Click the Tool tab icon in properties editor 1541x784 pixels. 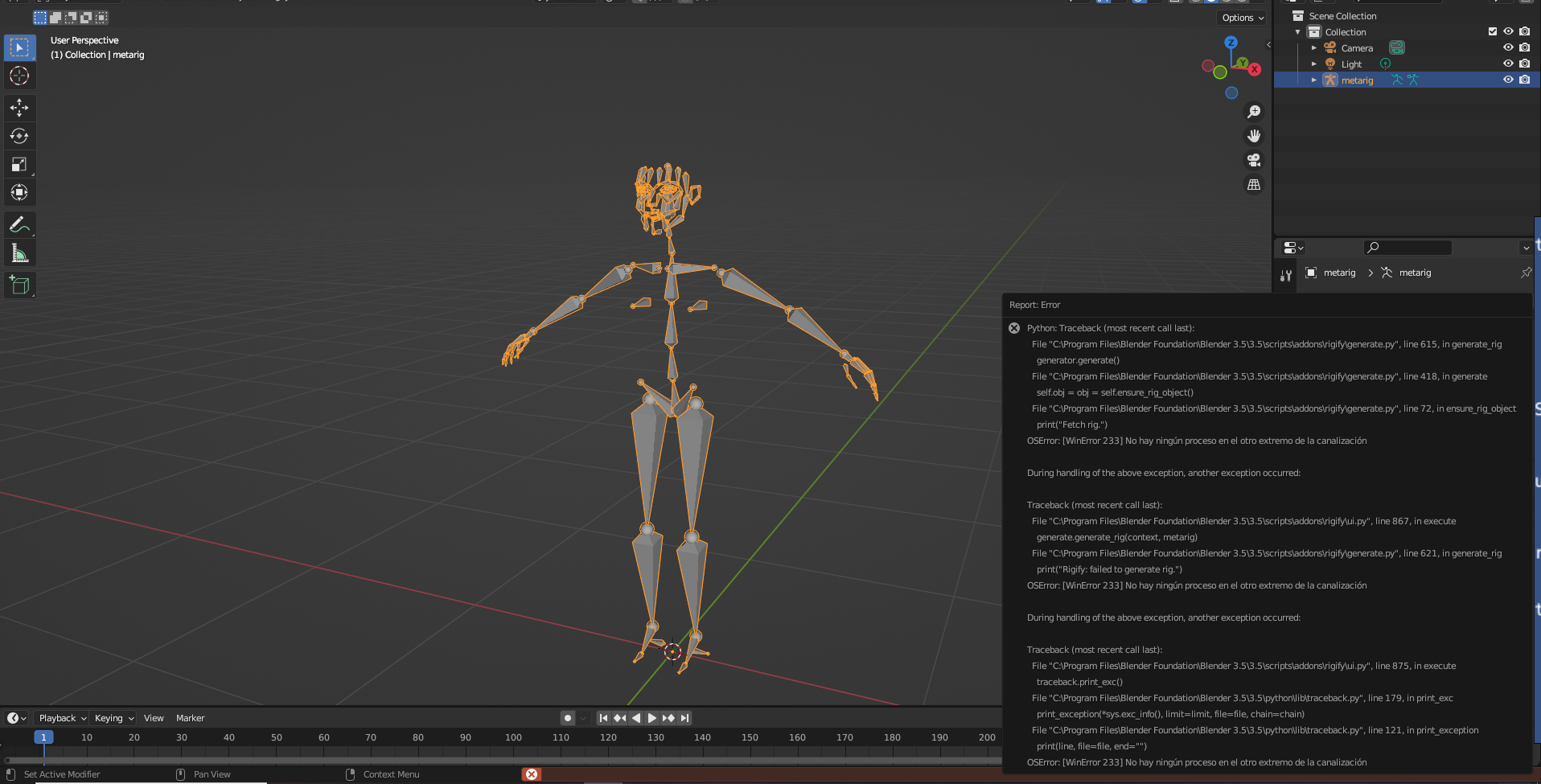[x=1286, y=276]
